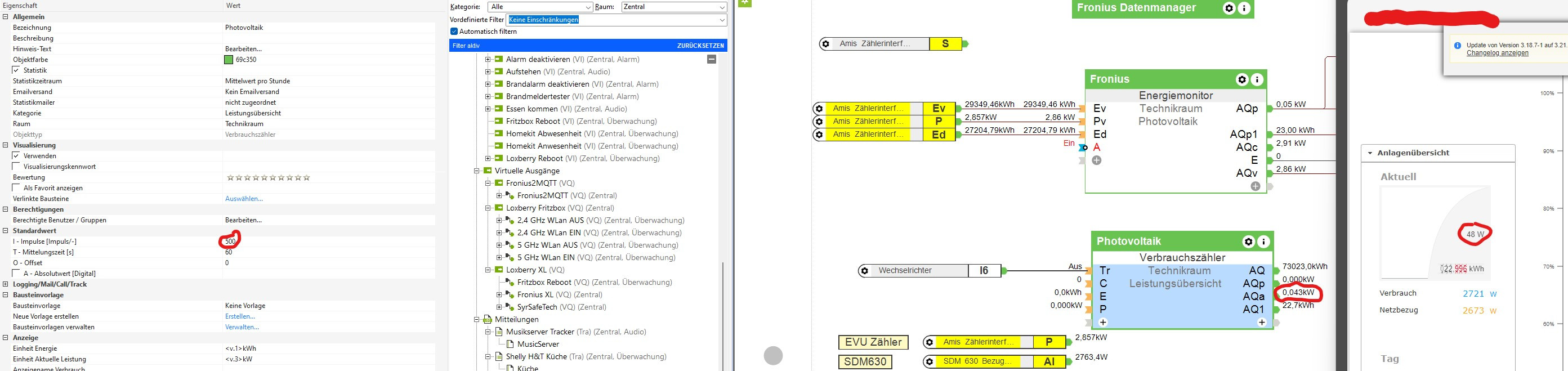Click the tree panel vertical scrollbar
This screenshot has height=371, width=1568.
pyautogui.click(x=722, y=316)
